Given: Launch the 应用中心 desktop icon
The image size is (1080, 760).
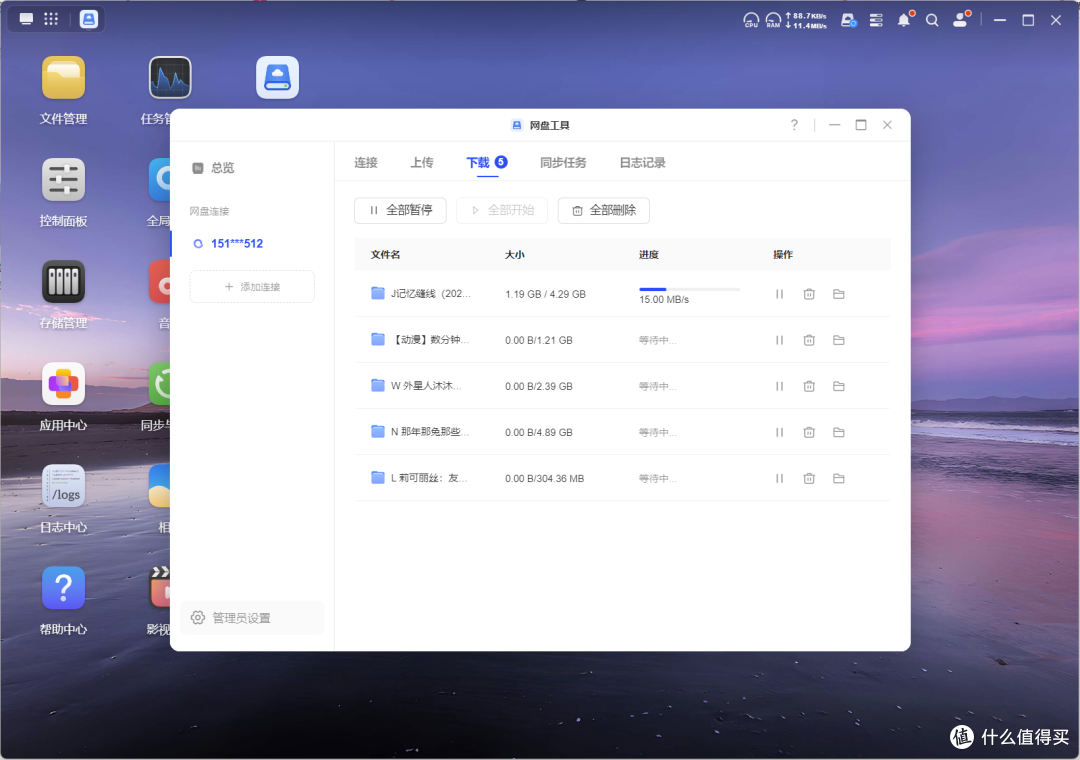Looking at the screenshot, I should [63, 384].
